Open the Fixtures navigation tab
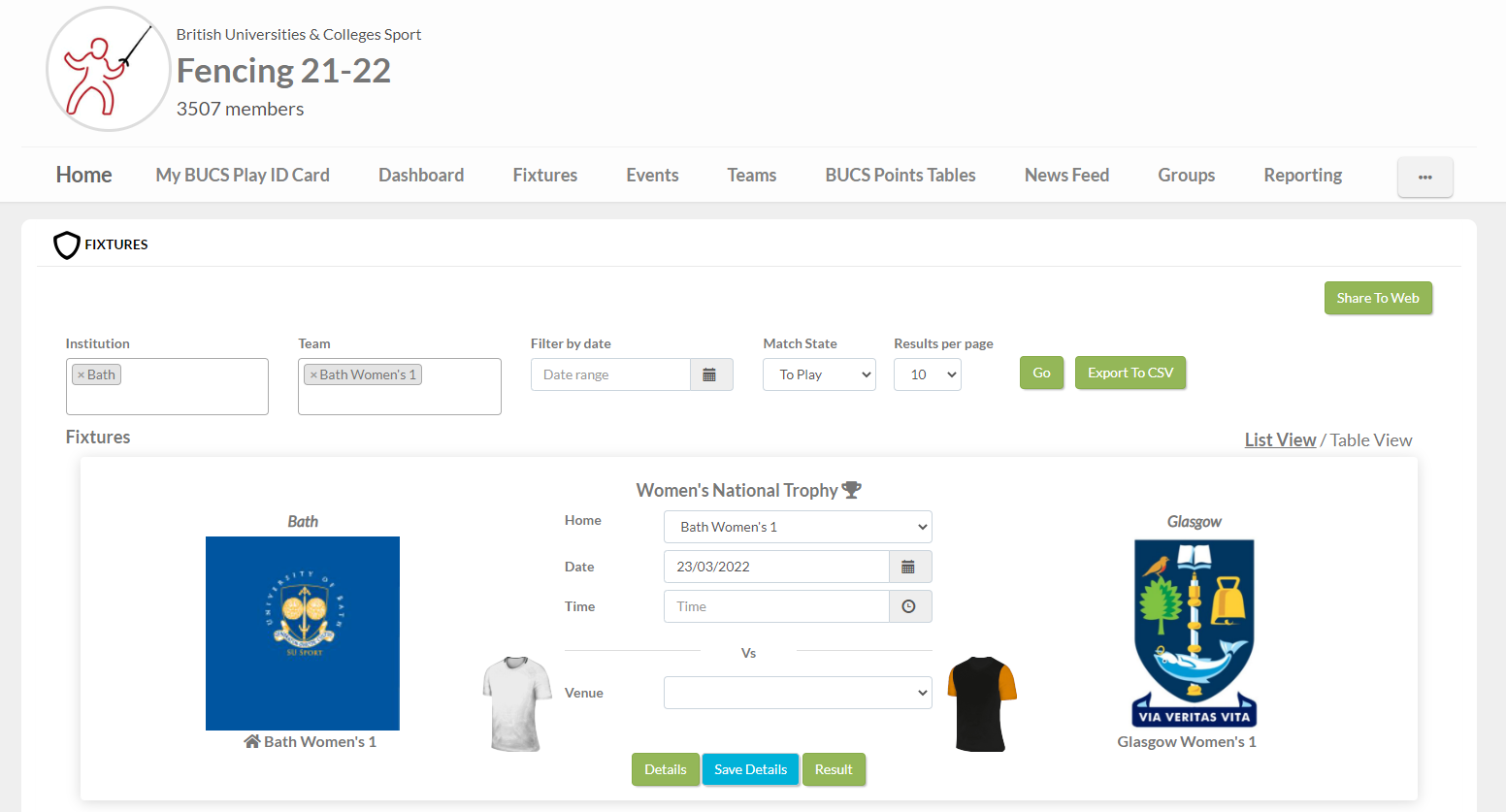1506x812 pixels. (544, 175)
